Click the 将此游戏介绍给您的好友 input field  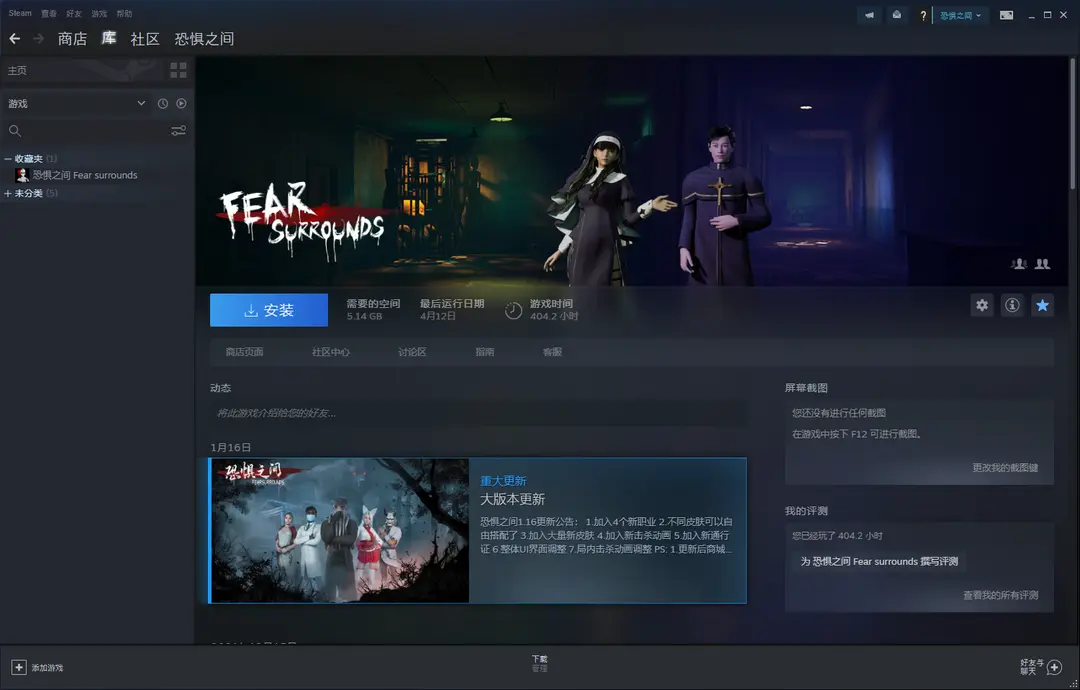(479, 413)
